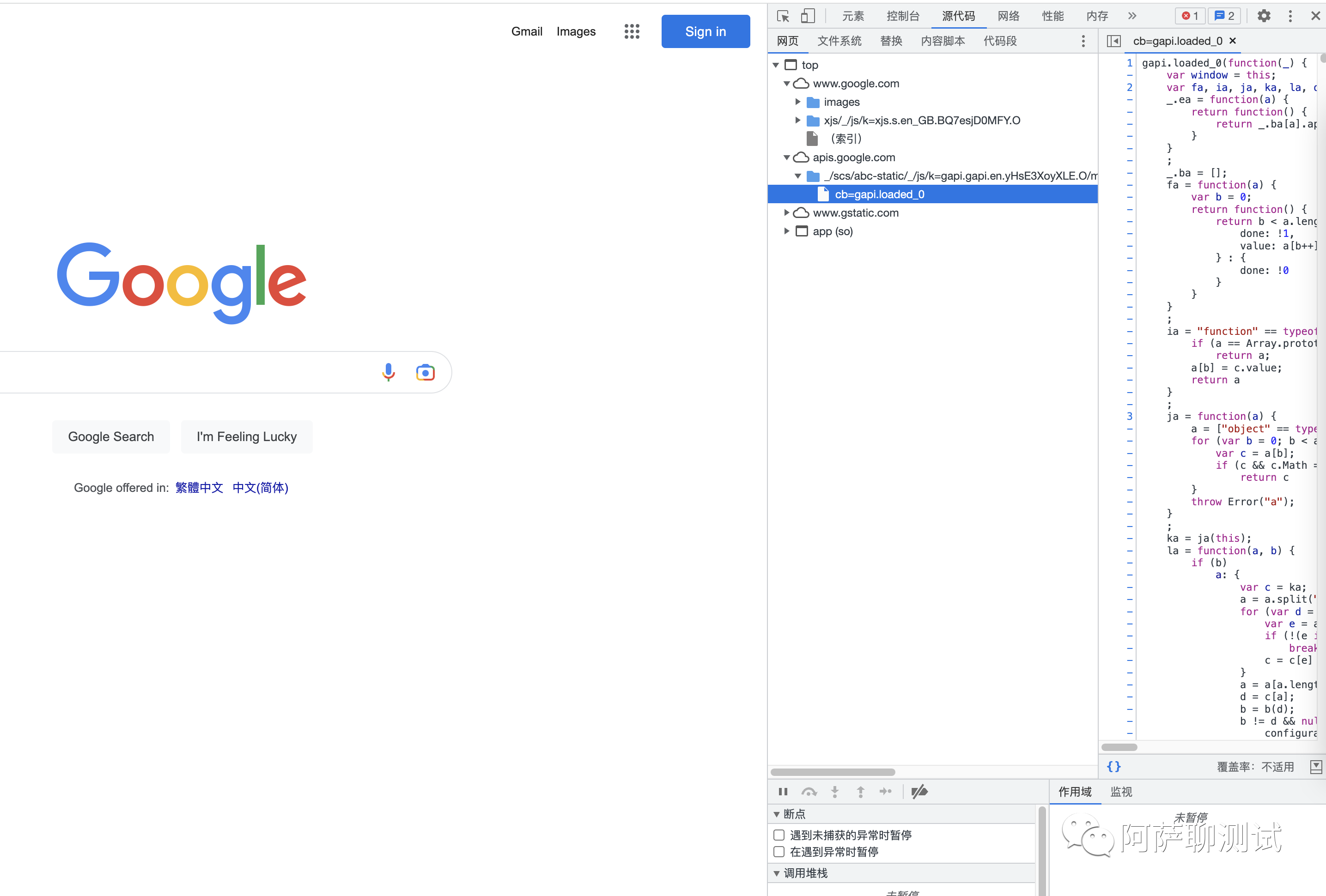The height and width of the screenshot is (896, 1326).
Task: Click the search by image camera icon
Action: pos(425,372)
